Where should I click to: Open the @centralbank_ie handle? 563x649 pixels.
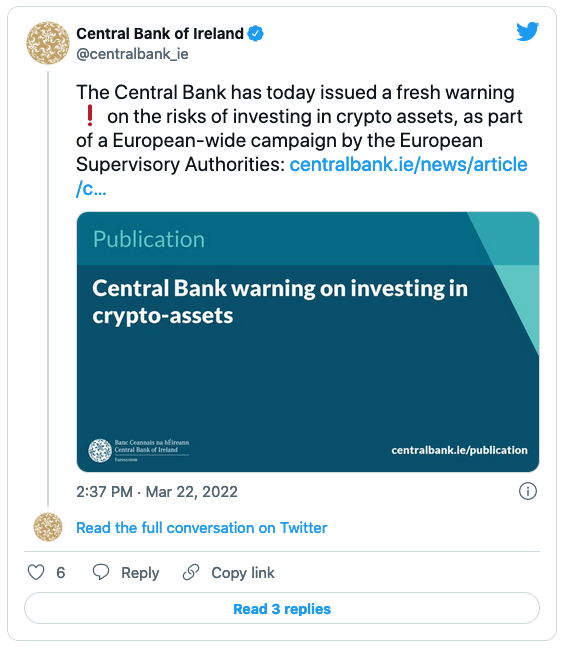point(132,54)
